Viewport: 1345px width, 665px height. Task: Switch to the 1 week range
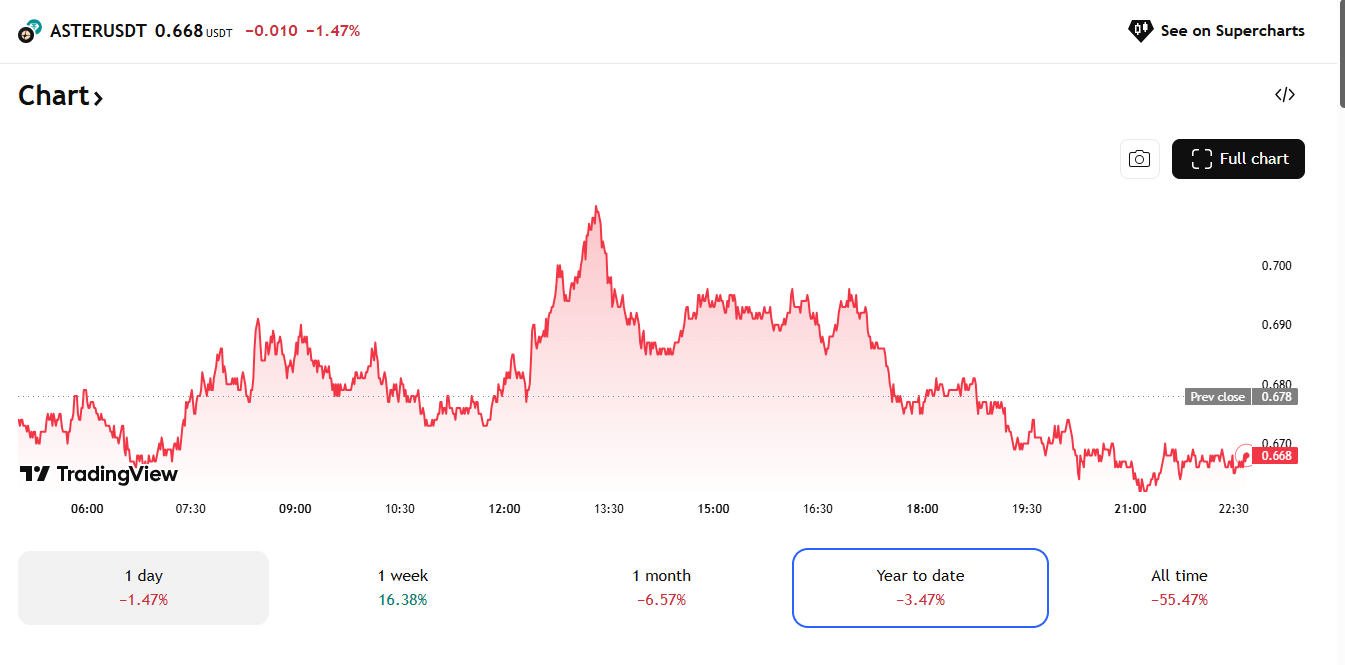coord(402,587)
